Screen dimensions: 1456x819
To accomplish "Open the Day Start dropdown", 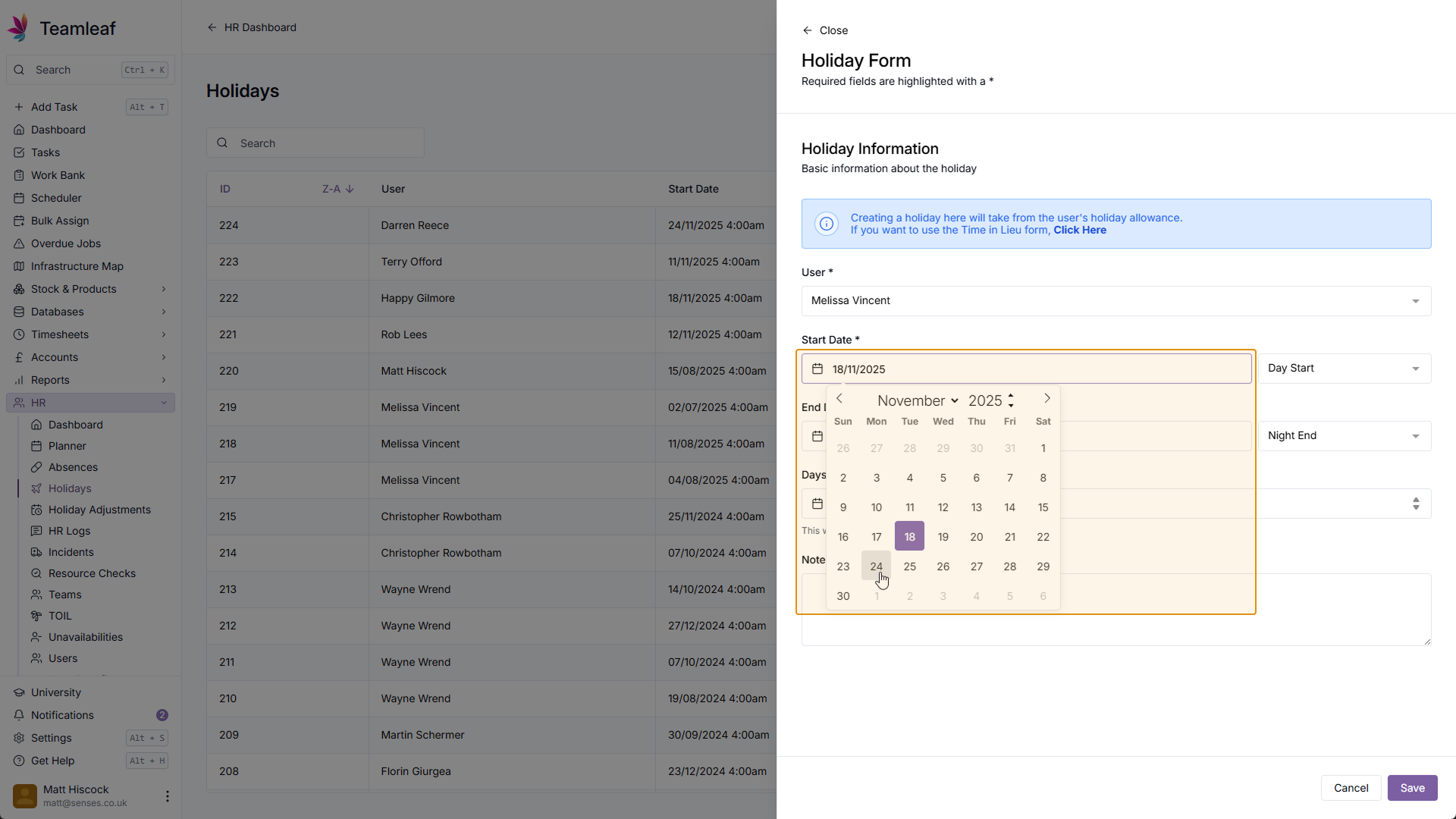I will (1344, 369).
